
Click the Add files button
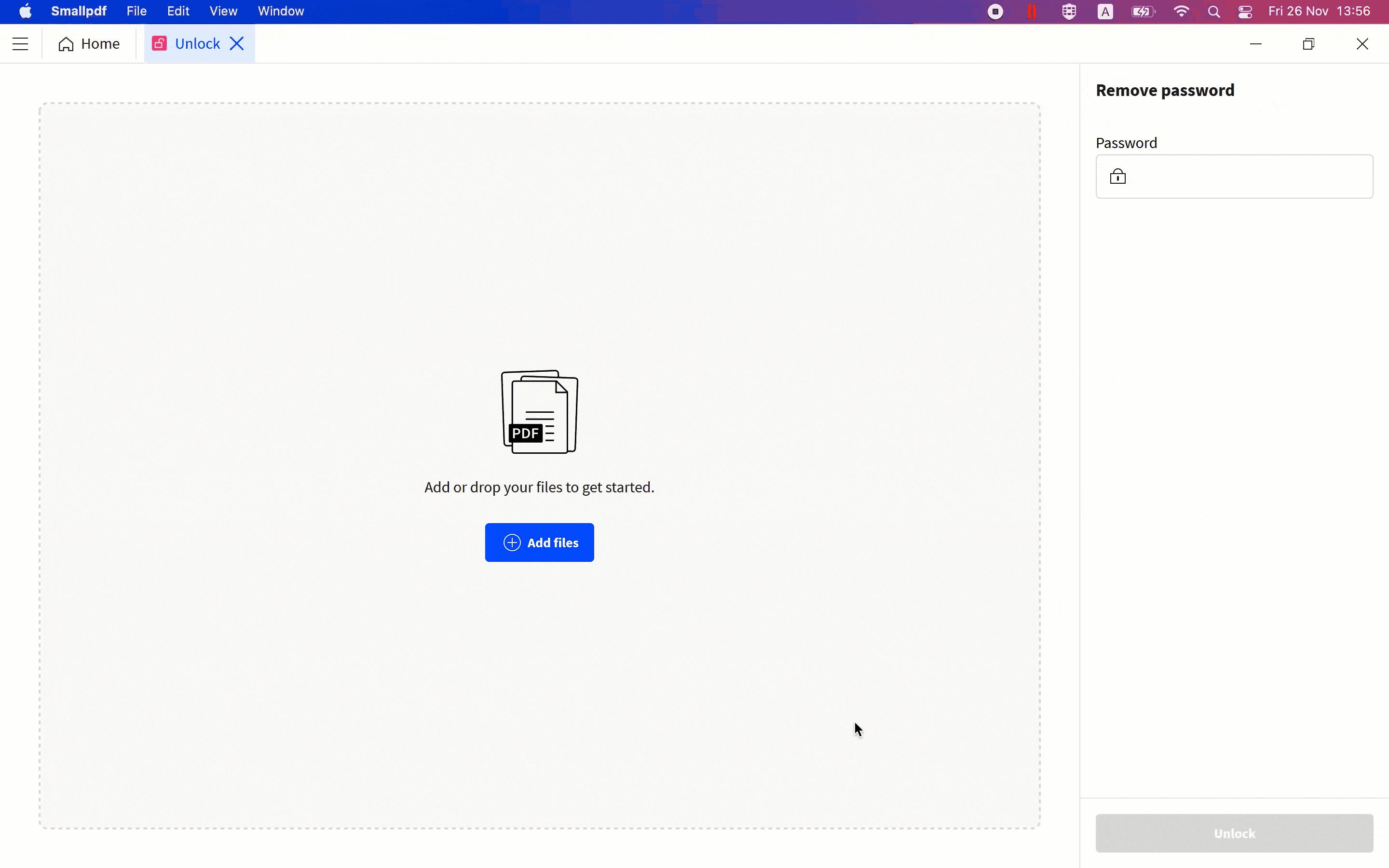click(x=539, y=542)
